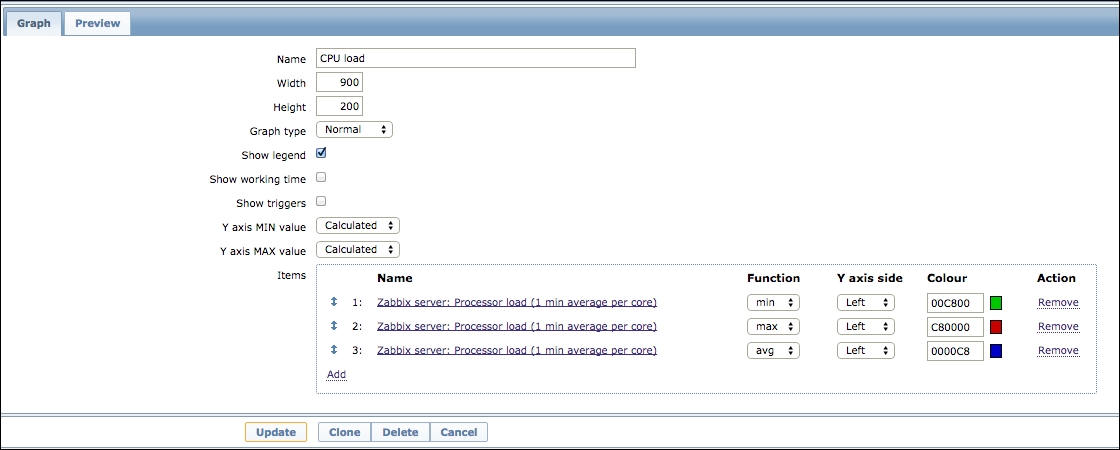Open the Graph type dropdown
Screen dimensions: 1120x450
click(354, 130)
